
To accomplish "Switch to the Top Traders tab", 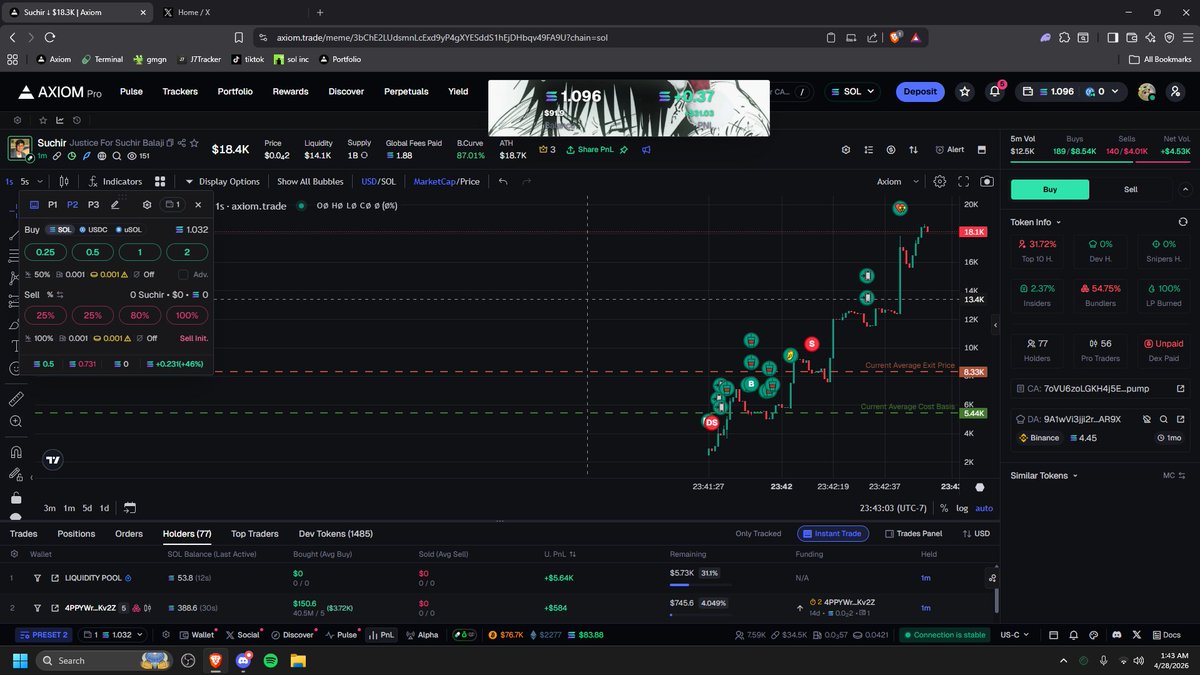I will (255, 534).
